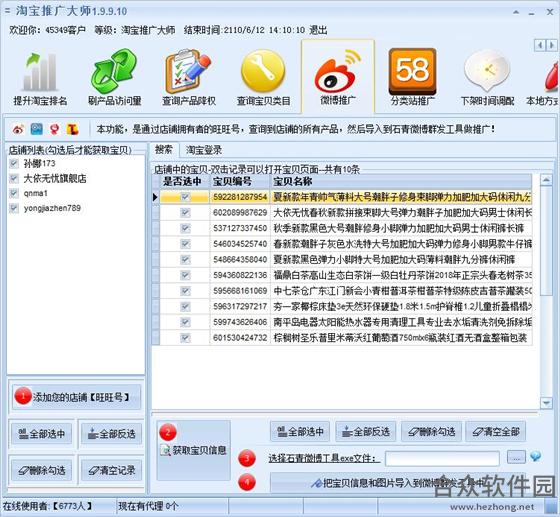Click the red figure icon in sub-toolbar

point(54,129)
